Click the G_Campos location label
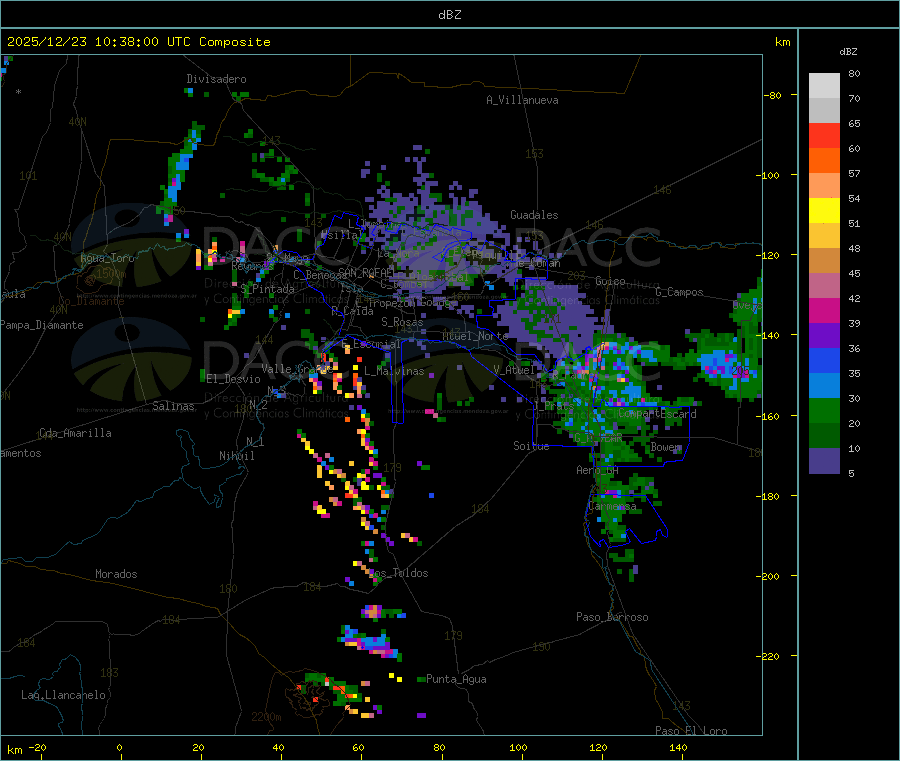This screenshot has width=900, height=761. pyautogui.click(x=680, y=292)
